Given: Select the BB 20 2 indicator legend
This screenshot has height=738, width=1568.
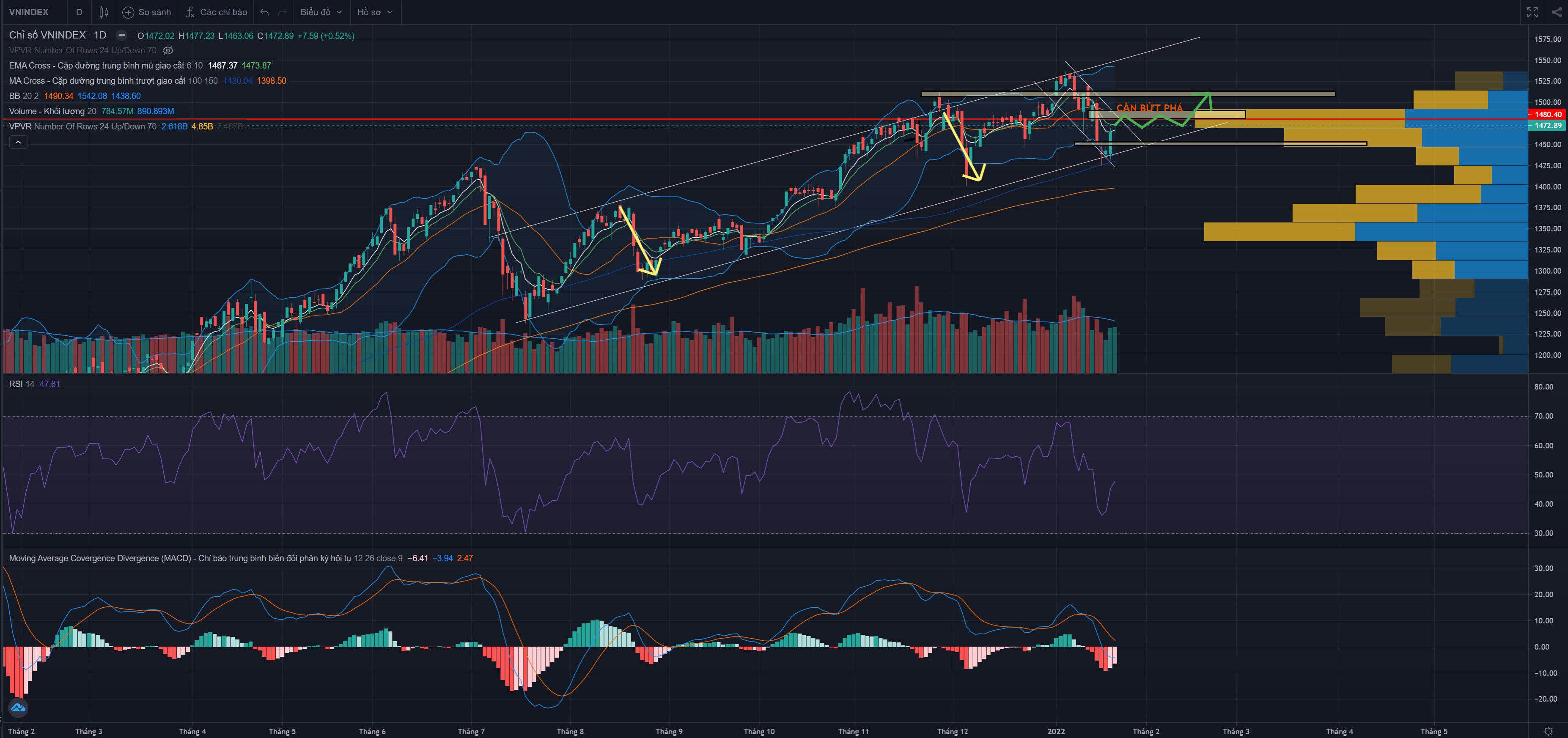Looking at the screenshot, I should 75,96.
